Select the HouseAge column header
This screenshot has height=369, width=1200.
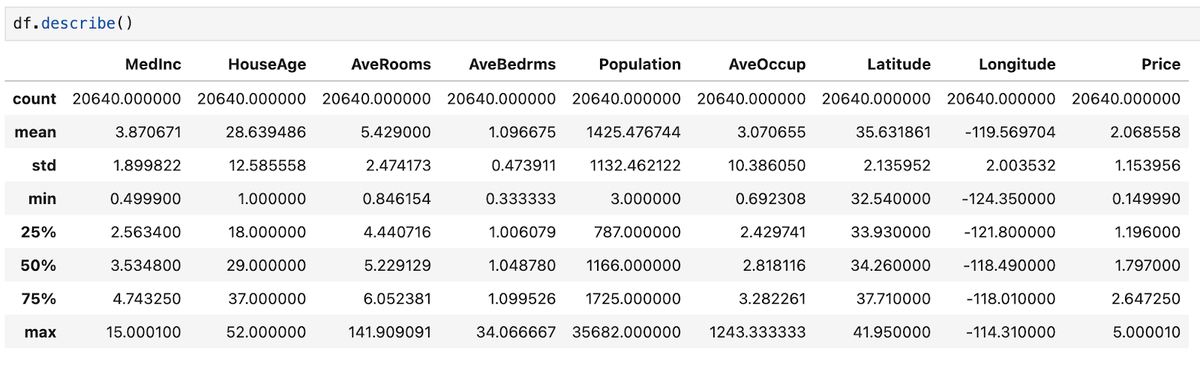coord(267,64)
